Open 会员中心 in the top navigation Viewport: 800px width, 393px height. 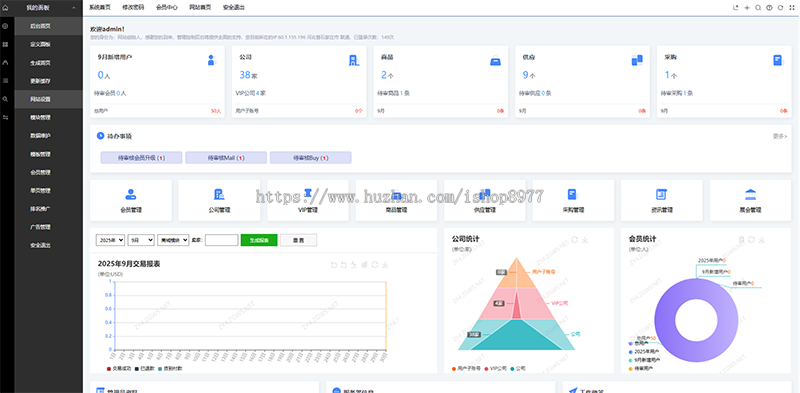coord(166,8)
